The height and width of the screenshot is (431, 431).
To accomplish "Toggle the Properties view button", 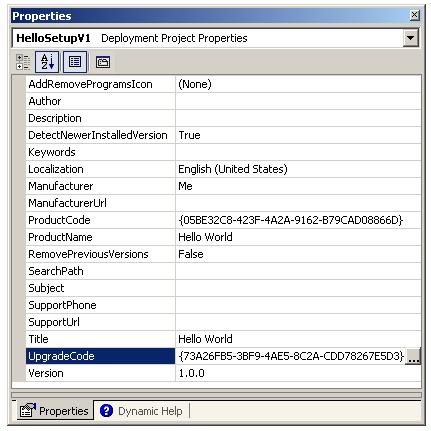I will click(x=75, y=62).
